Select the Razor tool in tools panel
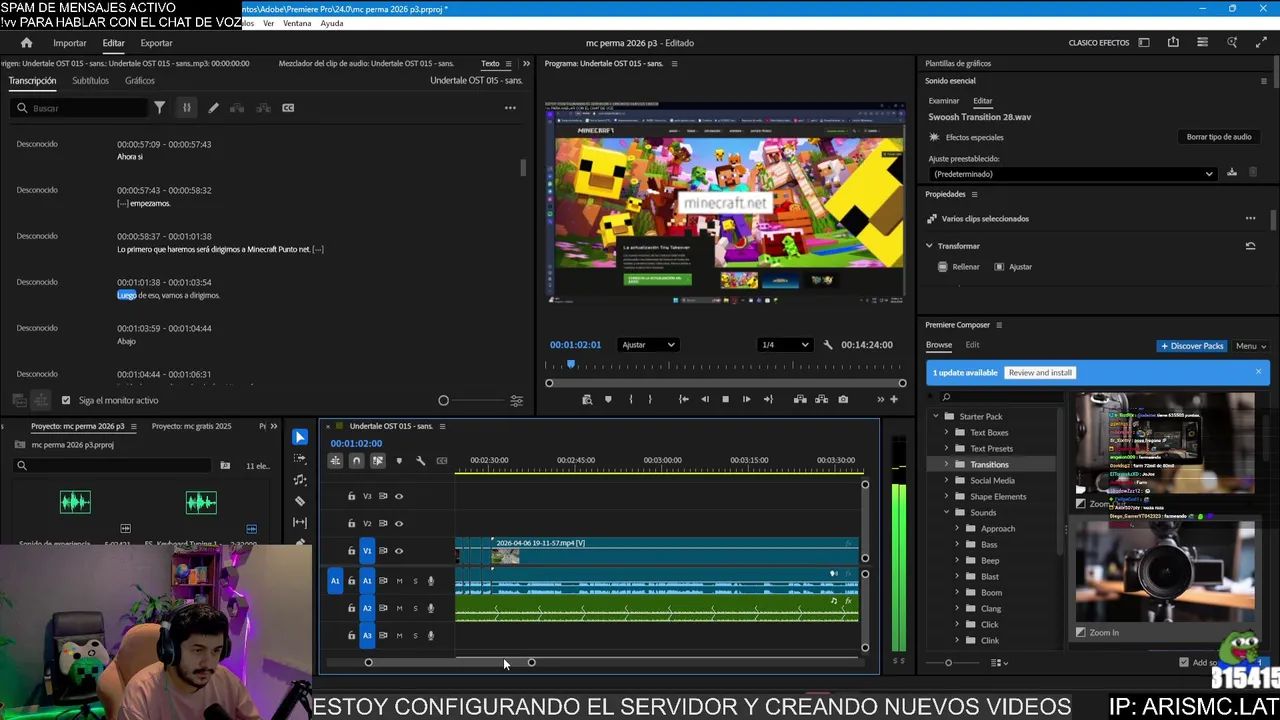Screen dimensions: 1280x720 pos(300,501)
